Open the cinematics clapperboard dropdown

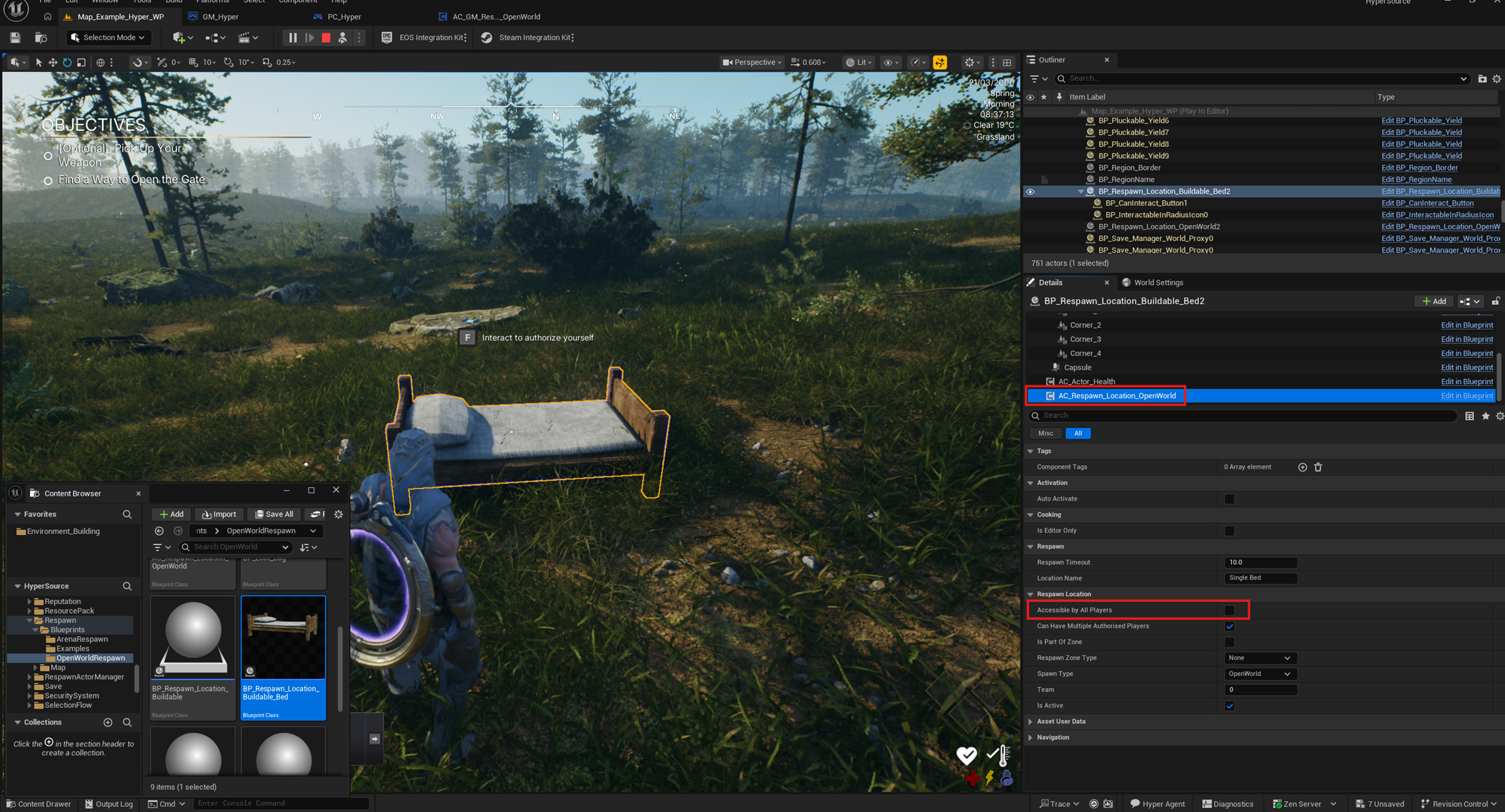tap(248, 38)
